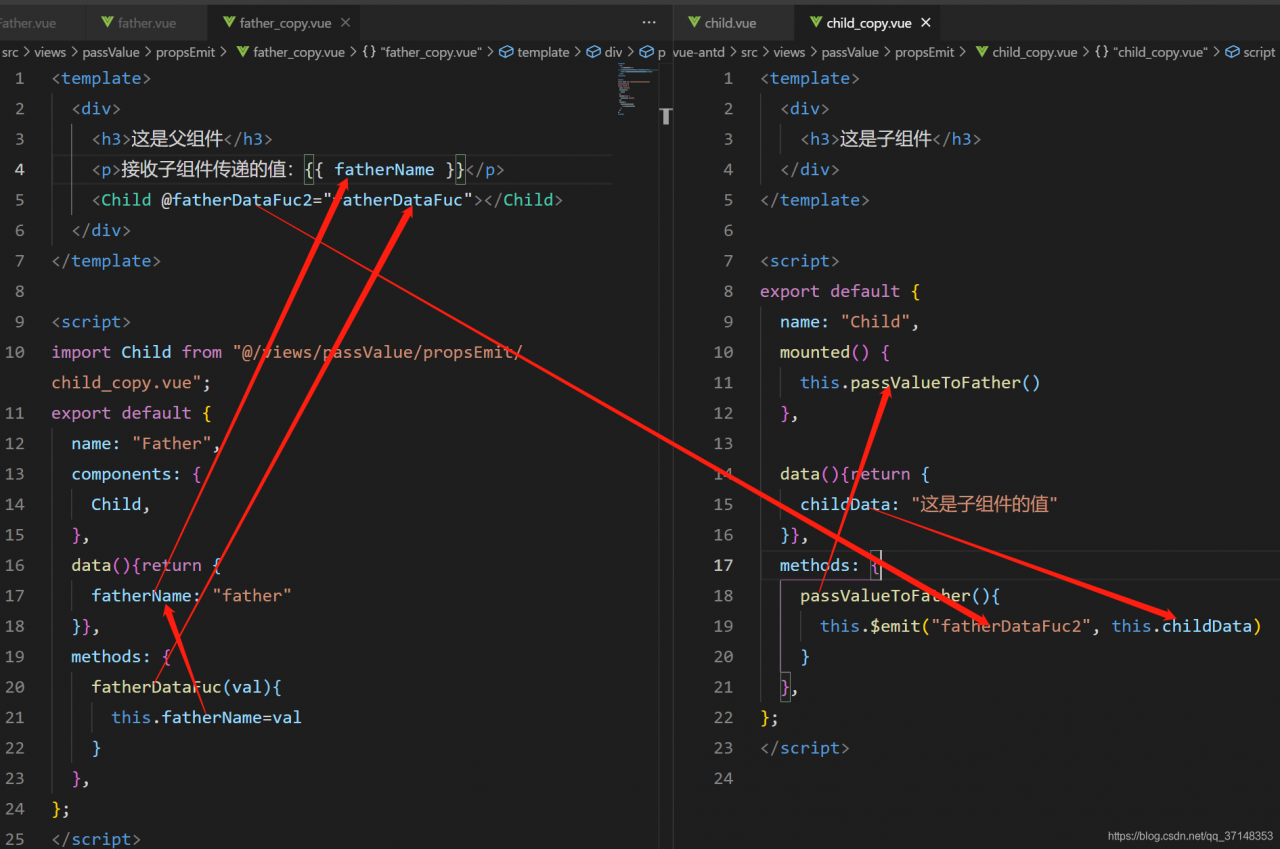Click '这是子组件' heading text in right editor
Image resolution: width=1280 pixels, height=849 pixels.
pyautogui.click(x=886, y=139)
